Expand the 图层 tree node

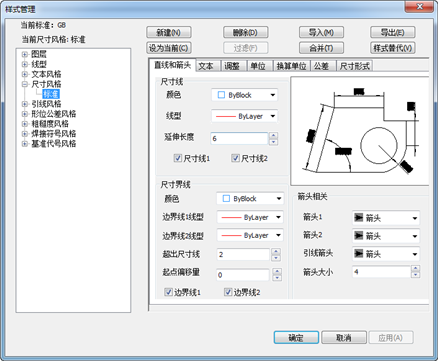[25, 54]
